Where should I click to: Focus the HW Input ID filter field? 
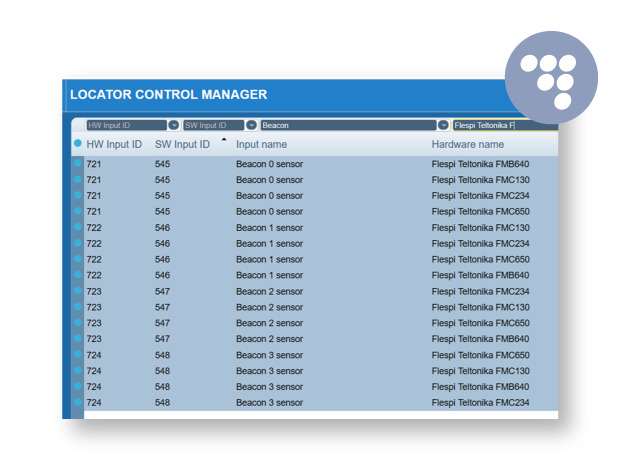(126, 125)
